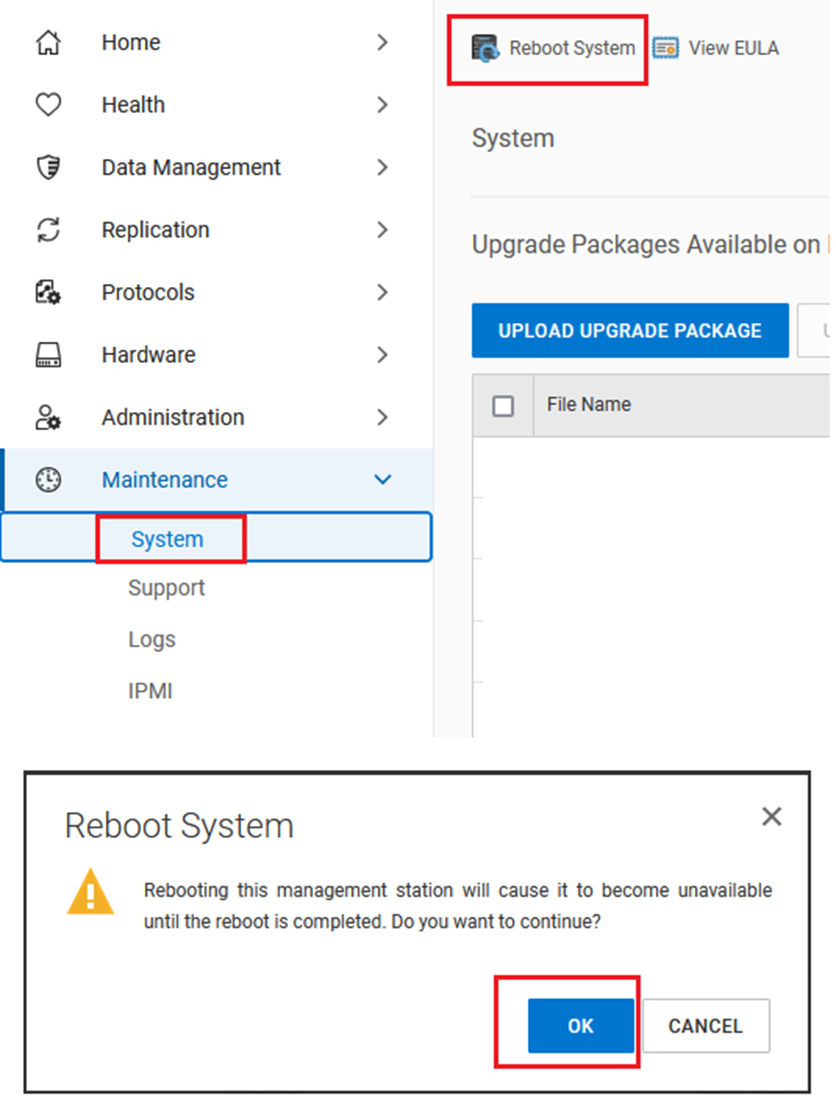Expand the Replication section arrow
Image resolution: width=836 pixels, height=1111 pixels.
(382, 230)
